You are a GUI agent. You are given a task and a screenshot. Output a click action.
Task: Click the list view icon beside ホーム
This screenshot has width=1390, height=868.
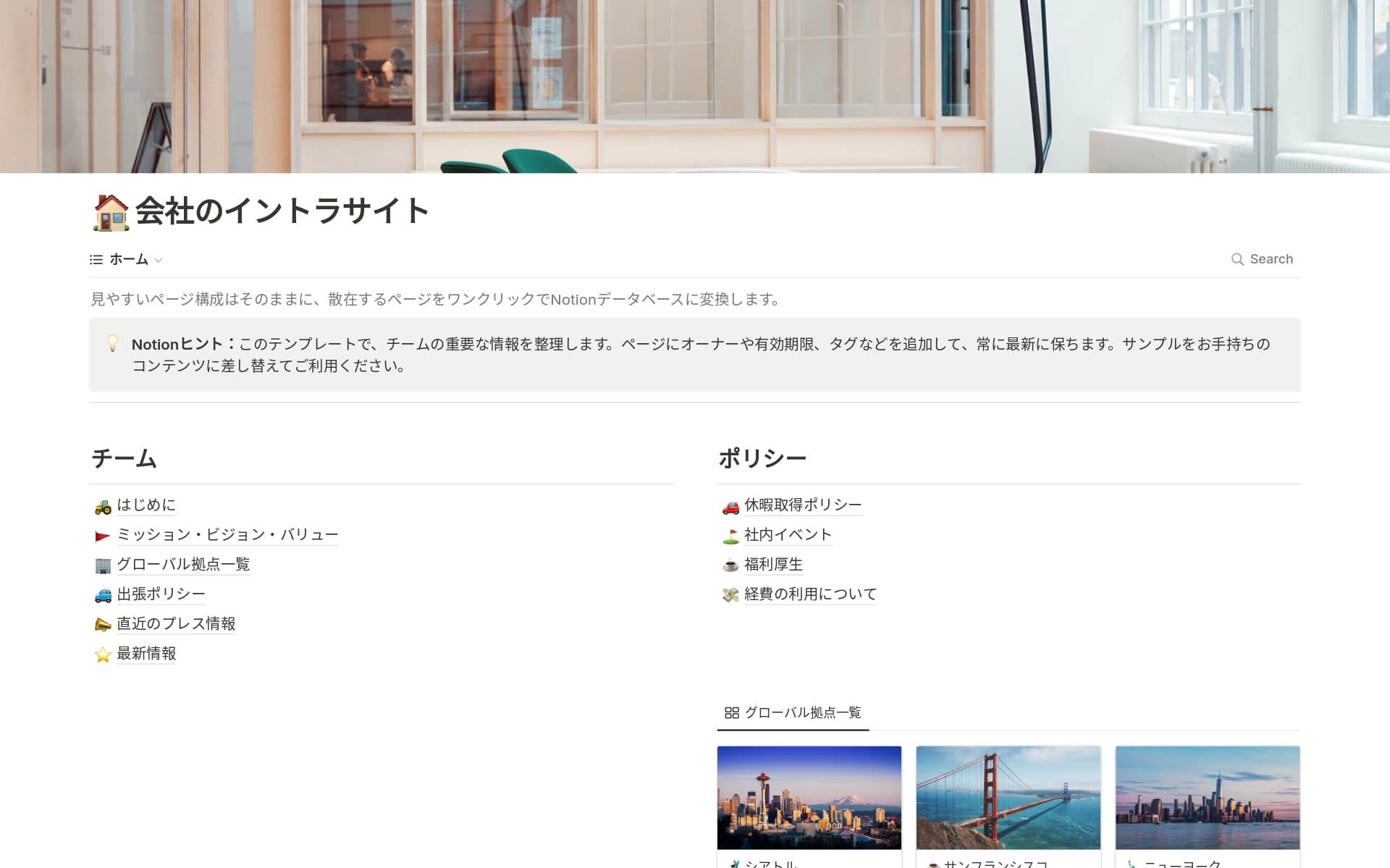96,259
